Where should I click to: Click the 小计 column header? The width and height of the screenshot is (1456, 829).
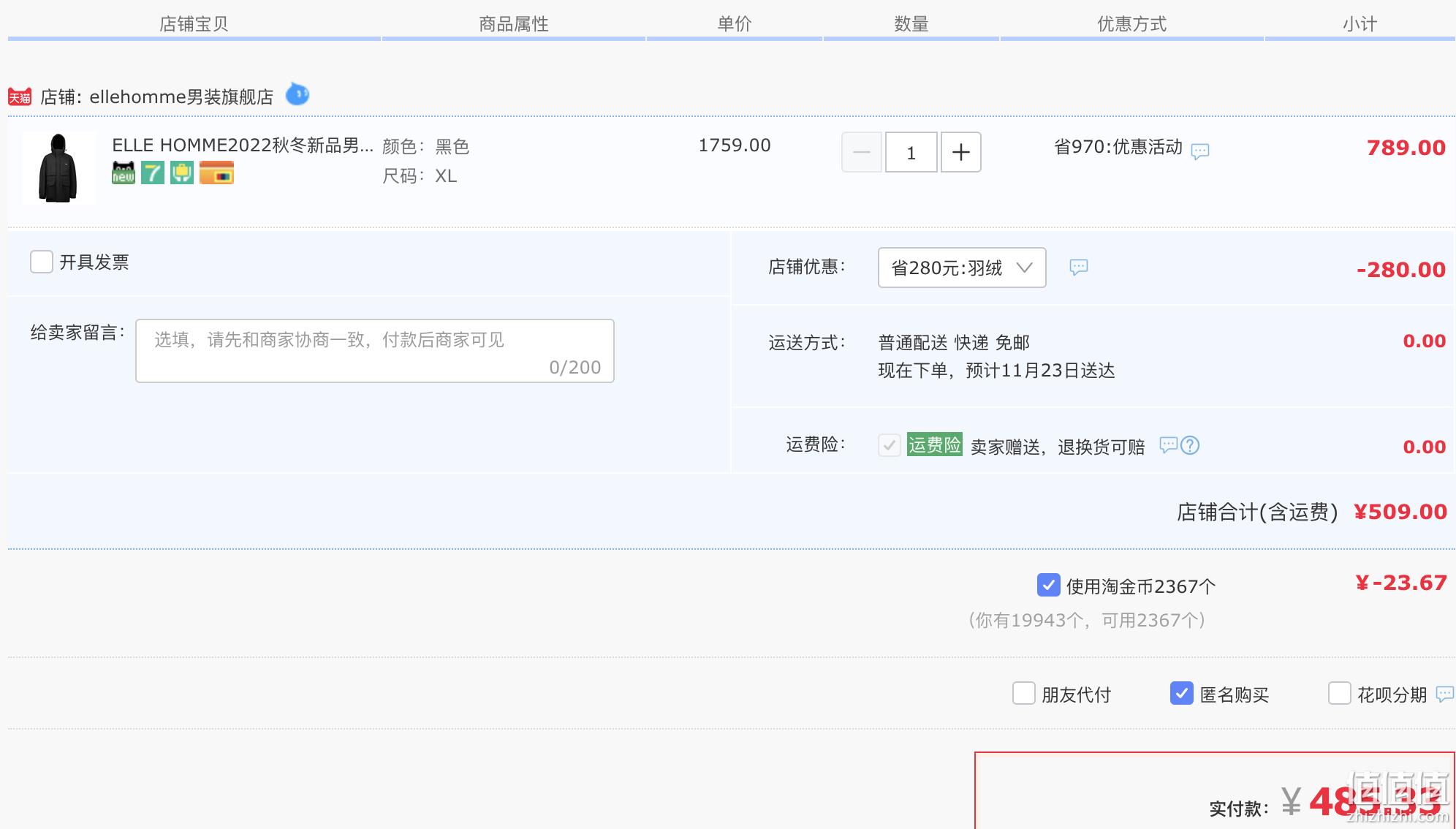1360,24
